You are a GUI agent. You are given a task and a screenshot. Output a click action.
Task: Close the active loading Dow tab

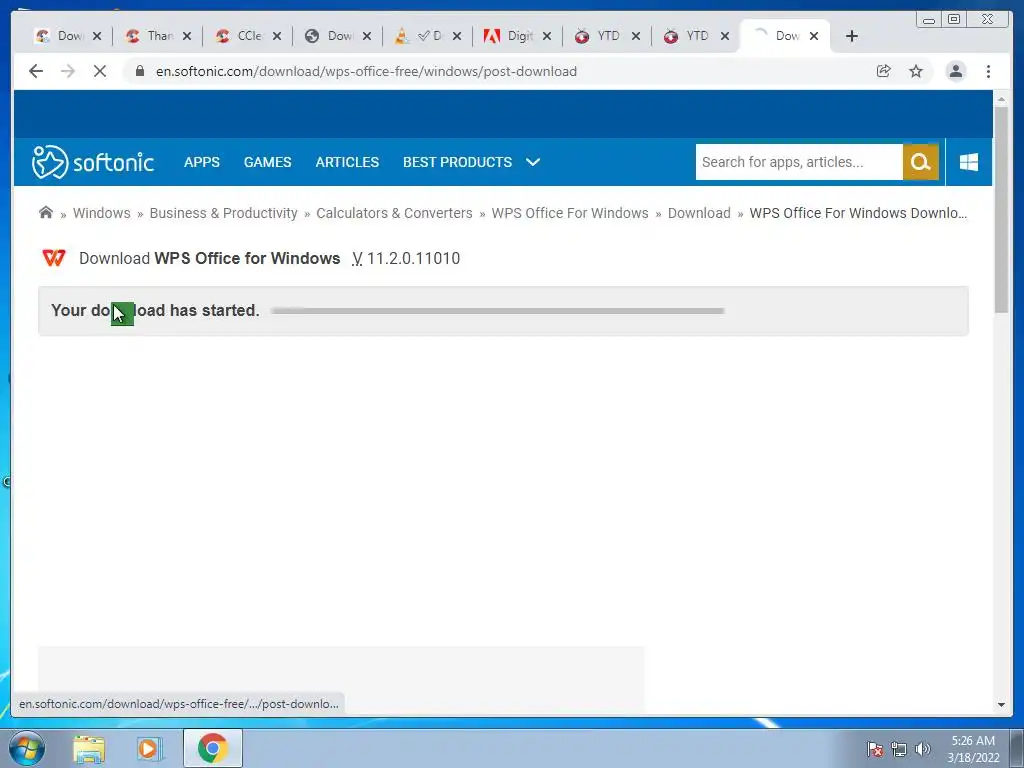pyautogui.click(x=814, y=36)
